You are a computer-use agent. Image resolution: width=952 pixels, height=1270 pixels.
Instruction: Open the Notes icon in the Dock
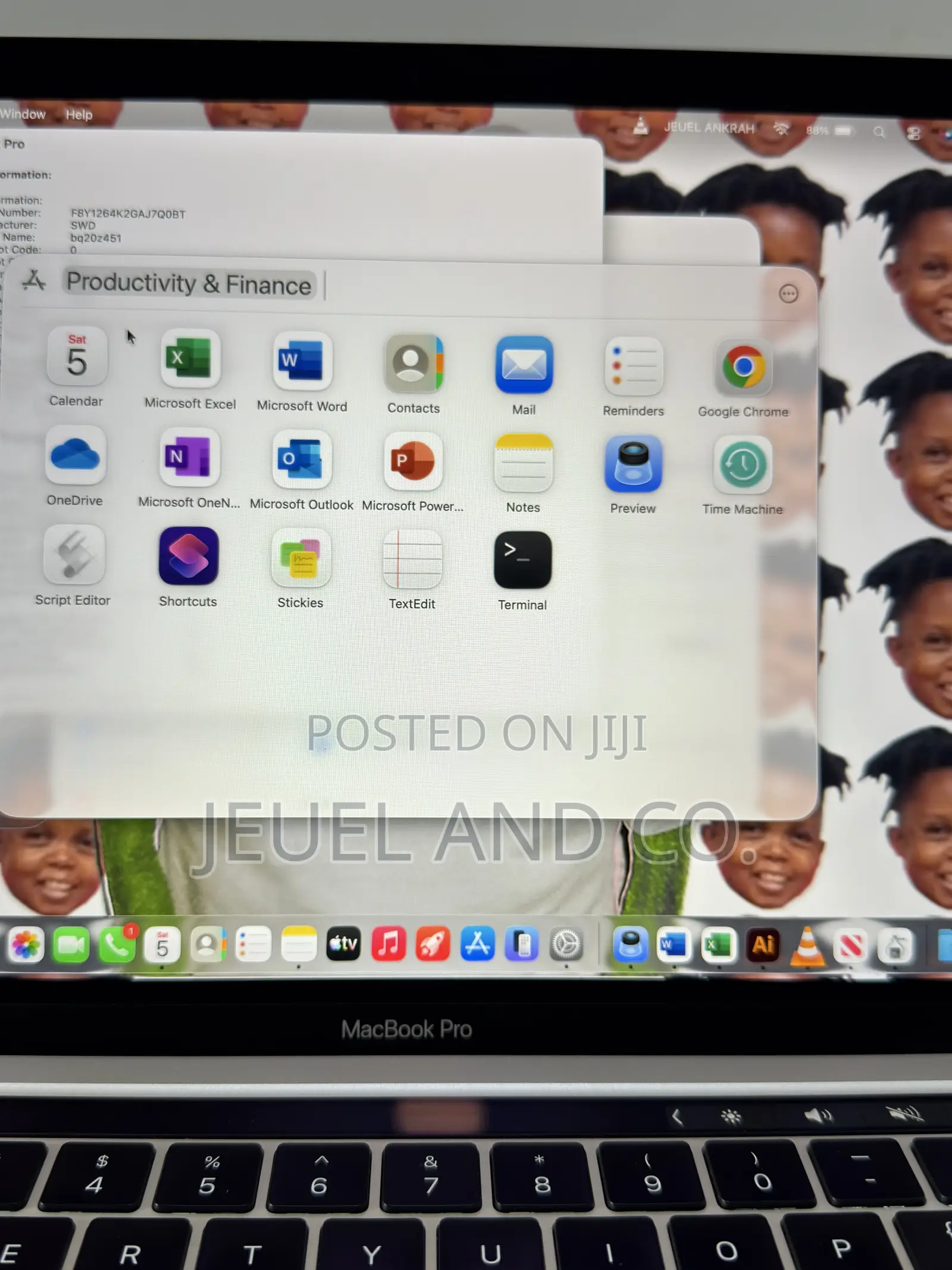click(x=299, y=944)
